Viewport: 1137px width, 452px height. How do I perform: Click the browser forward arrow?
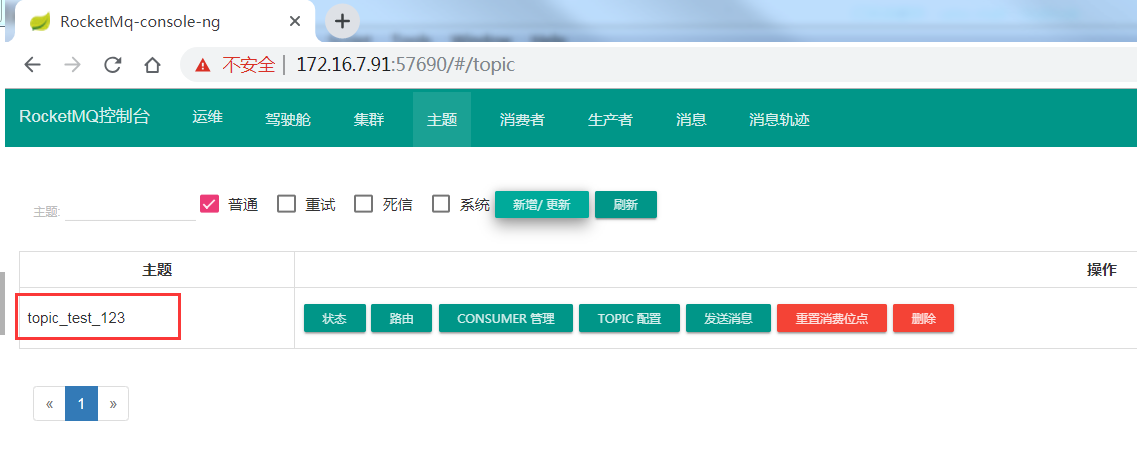point(73,65)
